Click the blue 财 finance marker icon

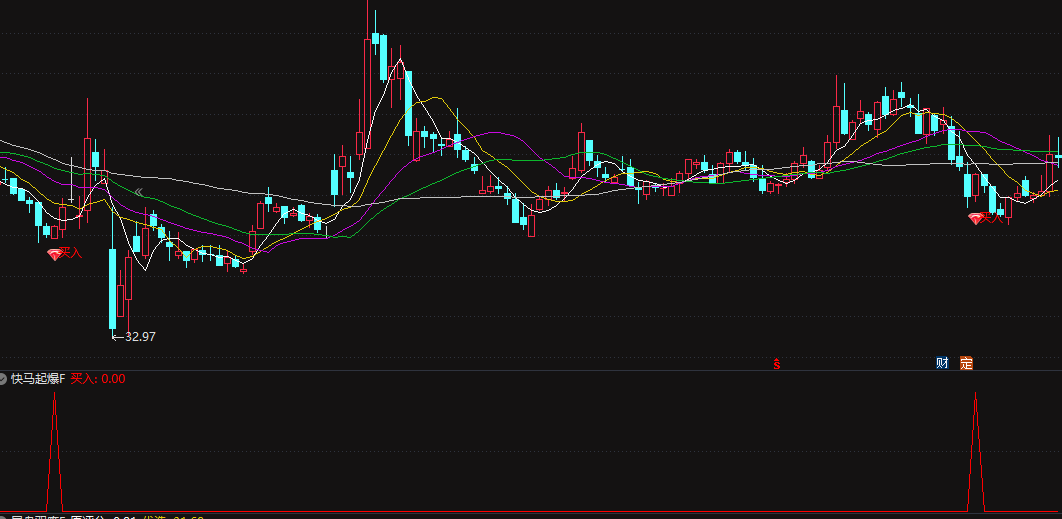tap(942, 362)
